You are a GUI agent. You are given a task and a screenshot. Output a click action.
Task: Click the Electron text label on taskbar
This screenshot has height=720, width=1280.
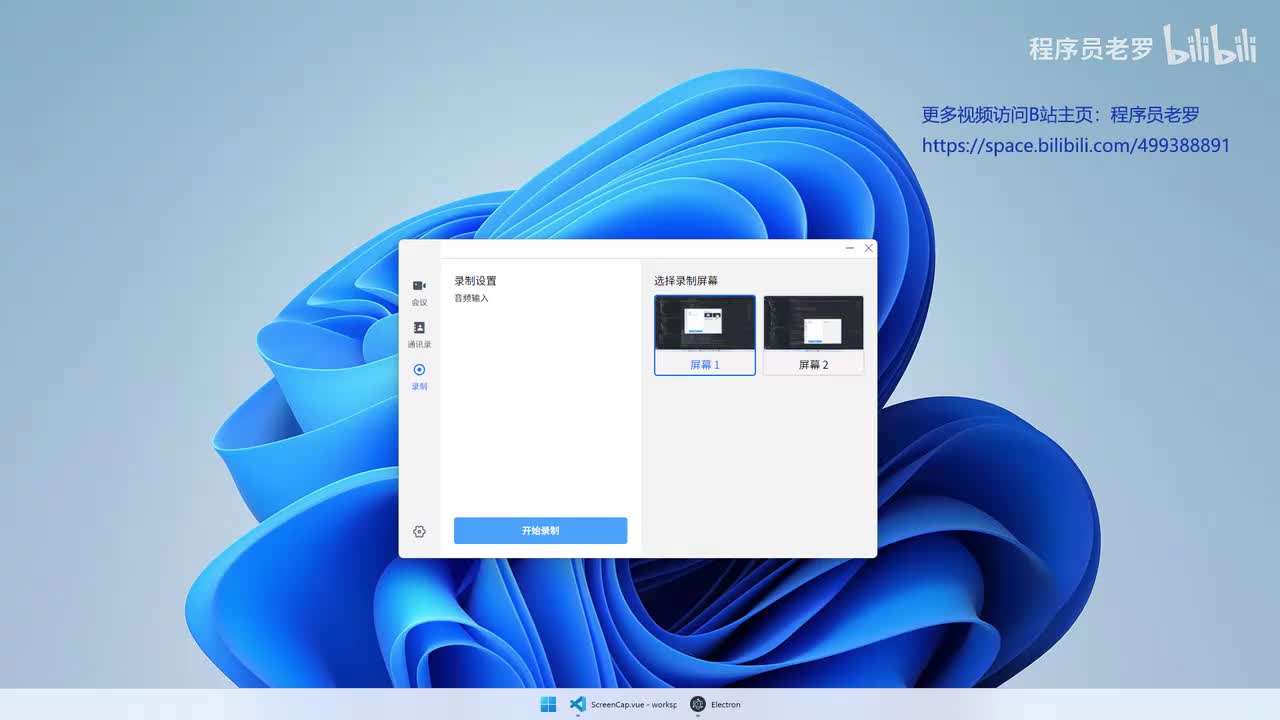coord(726,705)
